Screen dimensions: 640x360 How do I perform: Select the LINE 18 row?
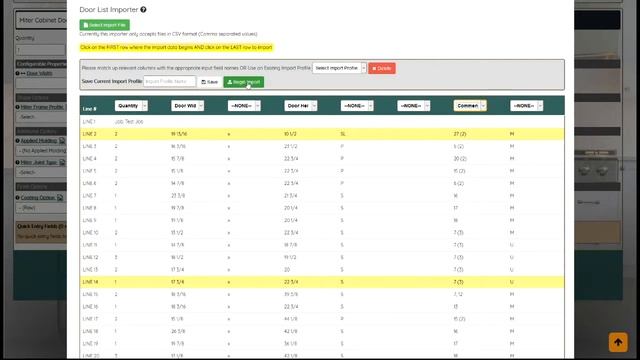(x=322, y=331)
